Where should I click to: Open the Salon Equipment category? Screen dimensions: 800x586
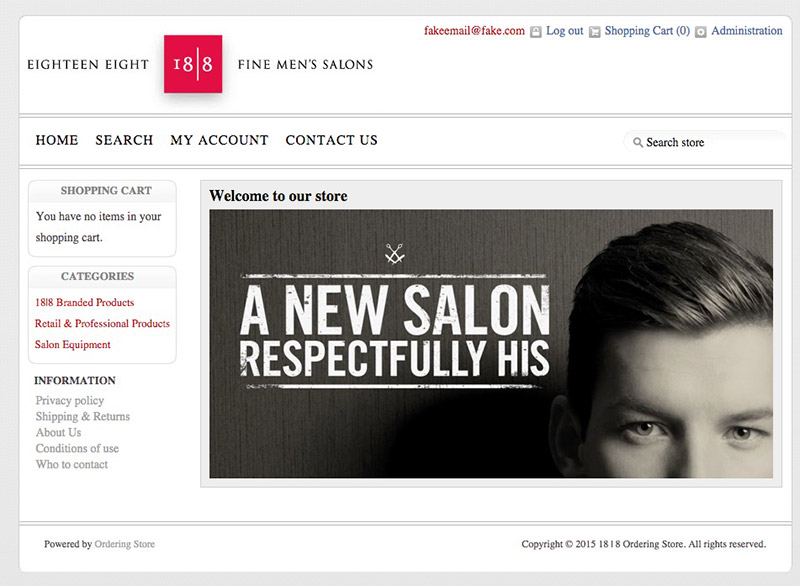(72, 344)
